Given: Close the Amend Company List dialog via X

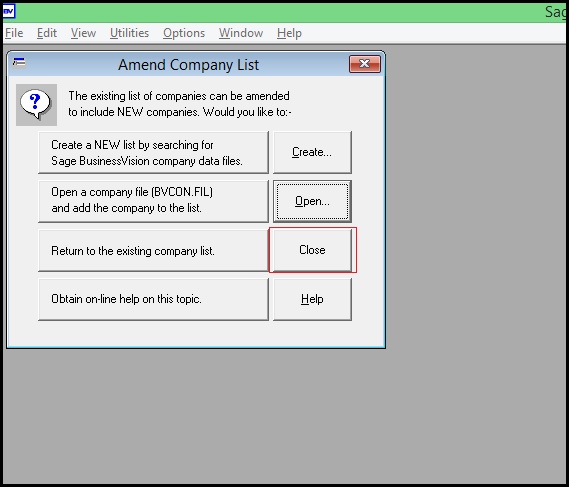Looking at the screenshot, I should coord(365,64).
